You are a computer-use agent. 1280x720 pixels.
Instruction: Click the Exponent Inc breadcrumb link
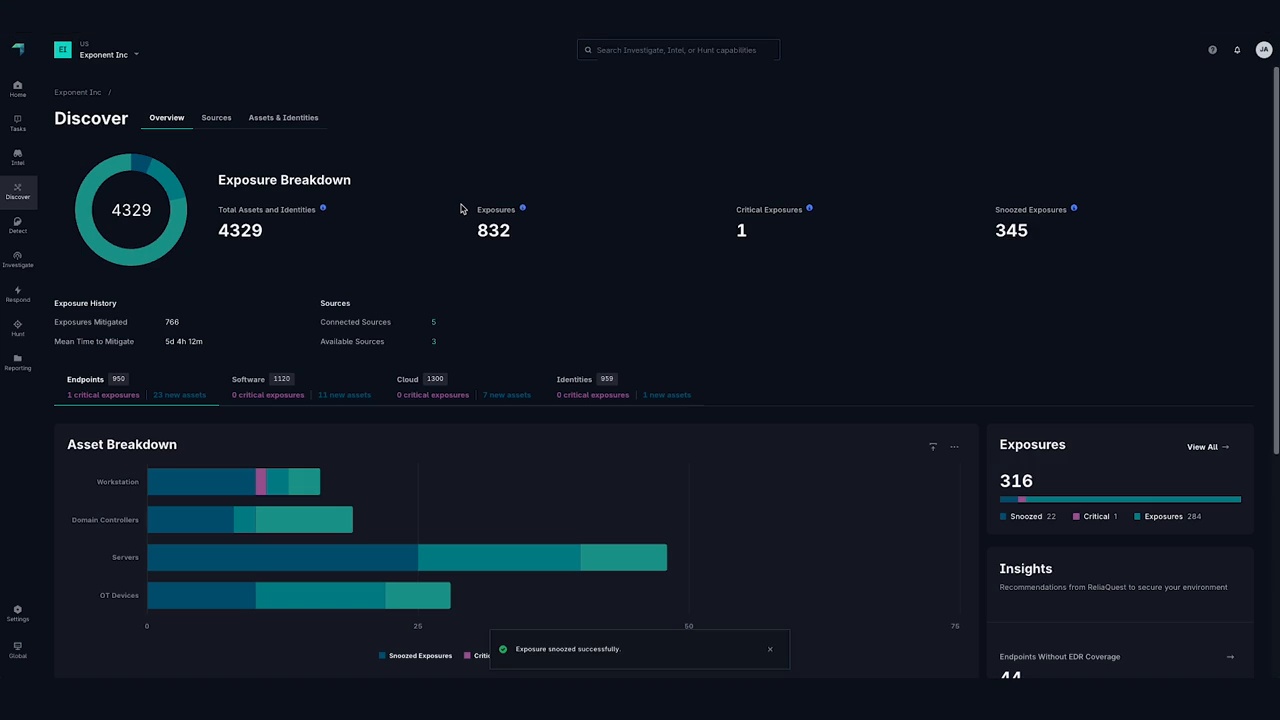coord(77,92)
